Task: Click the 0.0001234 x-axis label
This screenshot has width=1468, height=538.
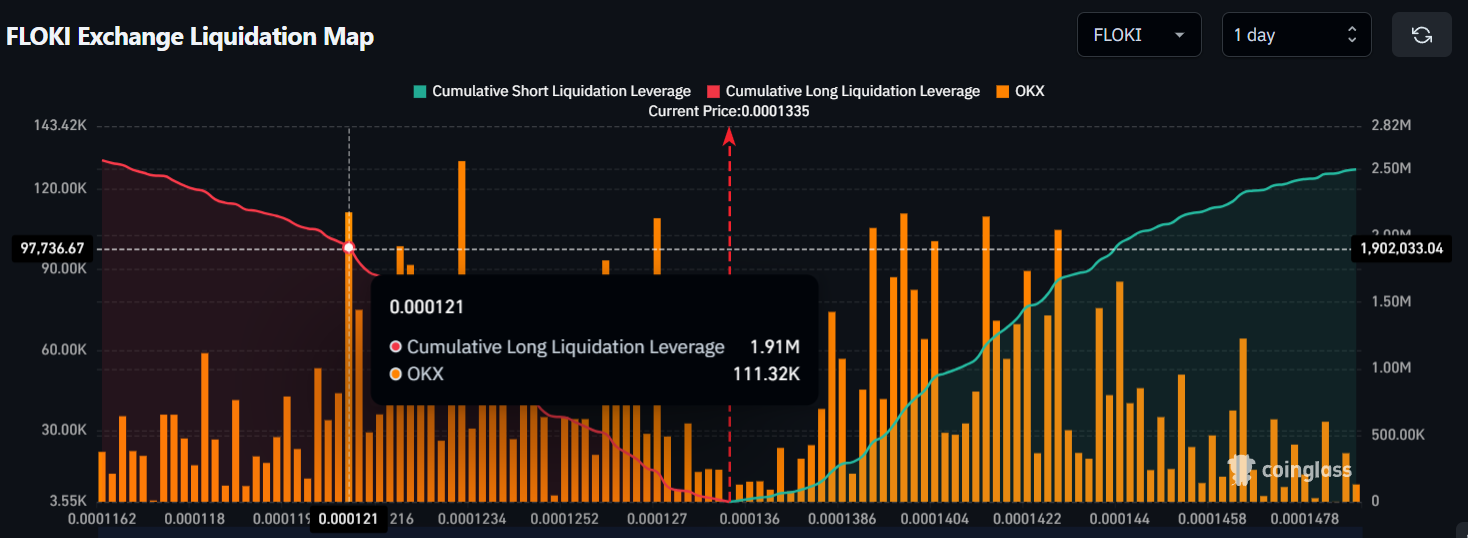Action: [x=472, y=519]
